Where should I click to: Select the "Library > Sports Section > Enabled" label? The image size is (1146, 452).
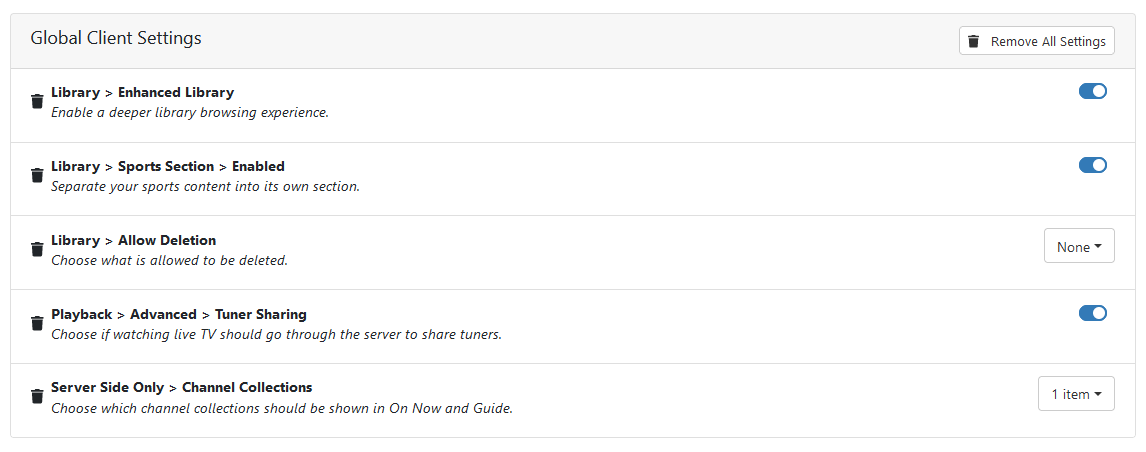pos(168,167)
